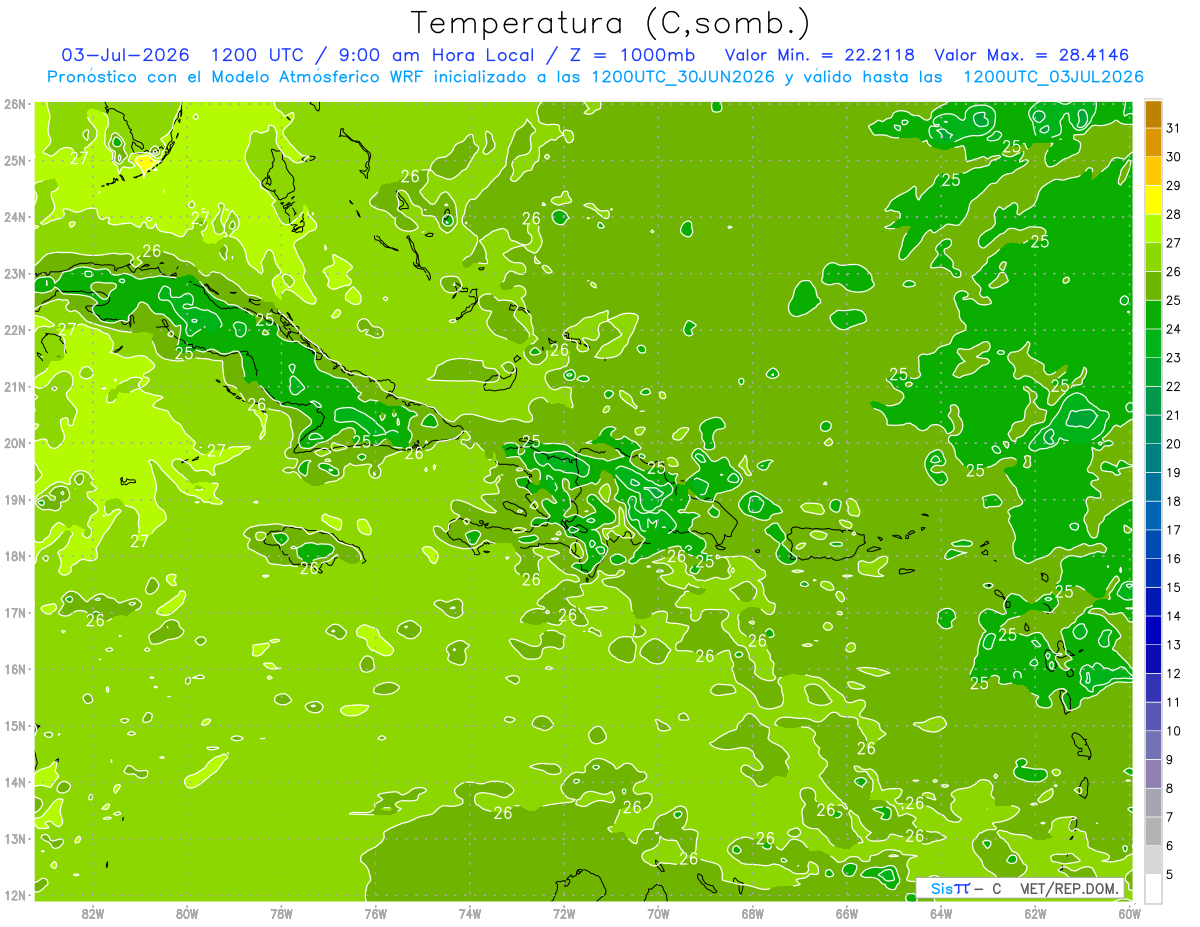Click the "SisTT" logo text
Screen dimensions: 1200x927
tap(950, 888)
